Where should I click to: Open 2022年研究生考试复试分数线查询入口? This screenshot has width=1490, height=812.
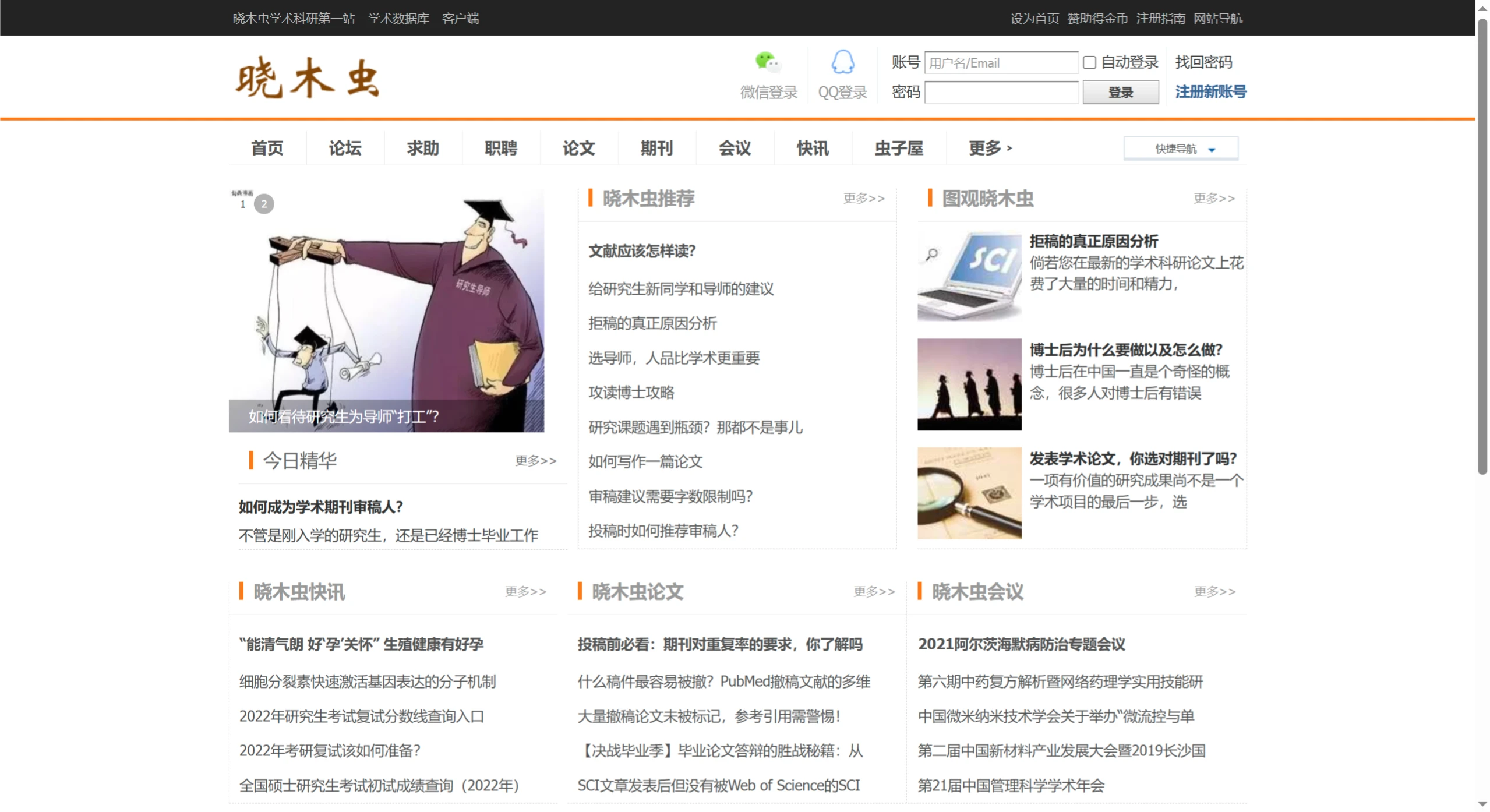pos(362,716)
